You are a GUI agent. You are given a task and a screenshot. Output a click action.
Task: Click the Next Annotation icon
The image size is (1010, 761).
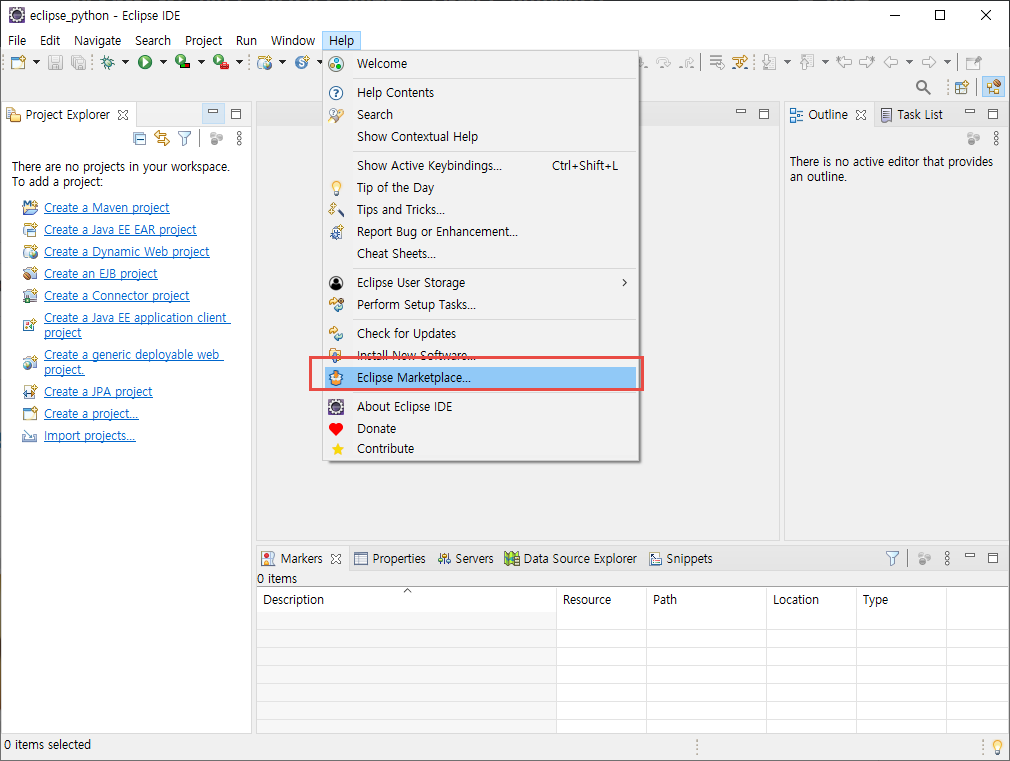click(769, 63)
